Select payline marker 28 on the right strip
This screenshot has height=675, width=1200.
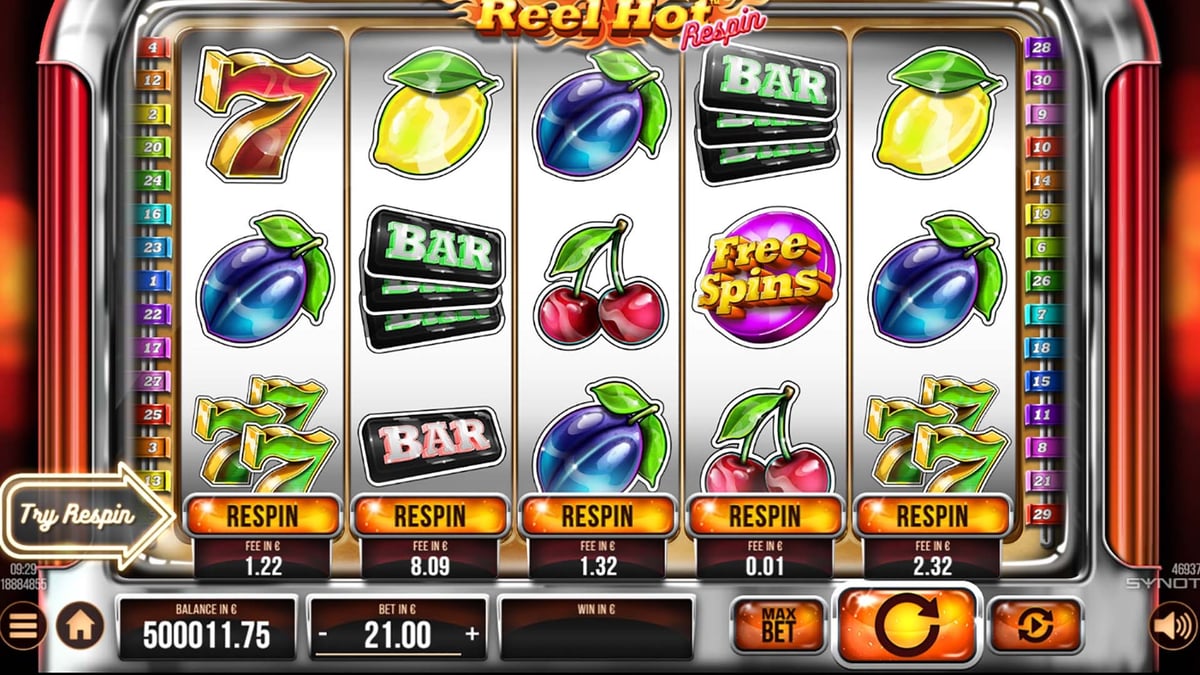point(1042,48)
